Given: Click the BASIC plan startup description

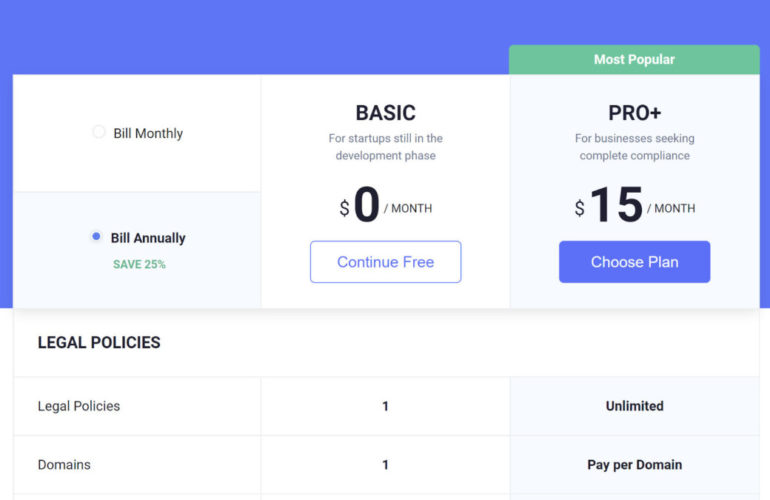Looking at the screenshot, I should click(385, 147).
